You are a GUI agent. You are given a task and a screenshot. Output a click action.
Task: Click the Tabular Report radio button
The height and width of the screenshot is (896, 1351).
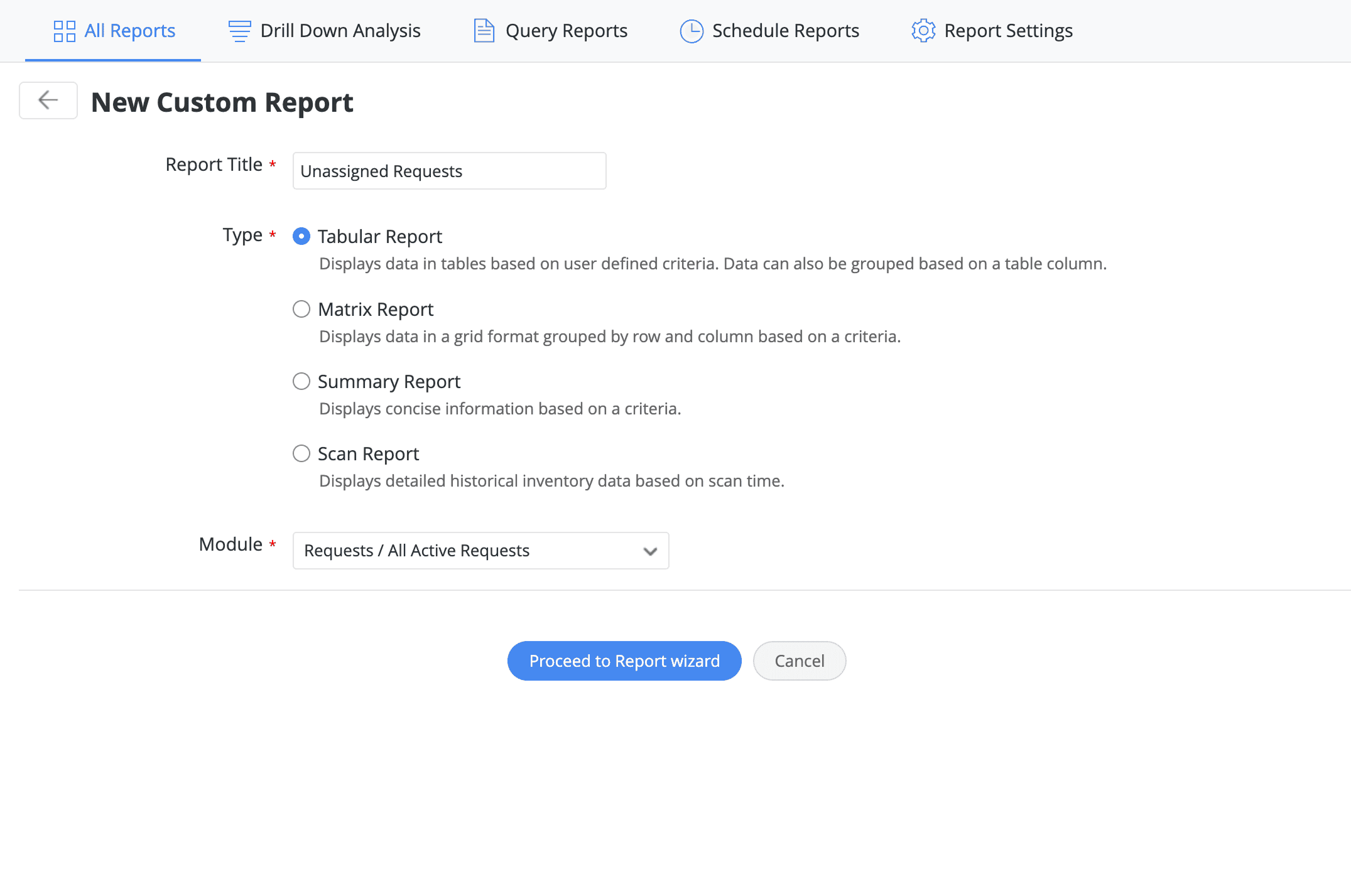click(x=301, y=236)
